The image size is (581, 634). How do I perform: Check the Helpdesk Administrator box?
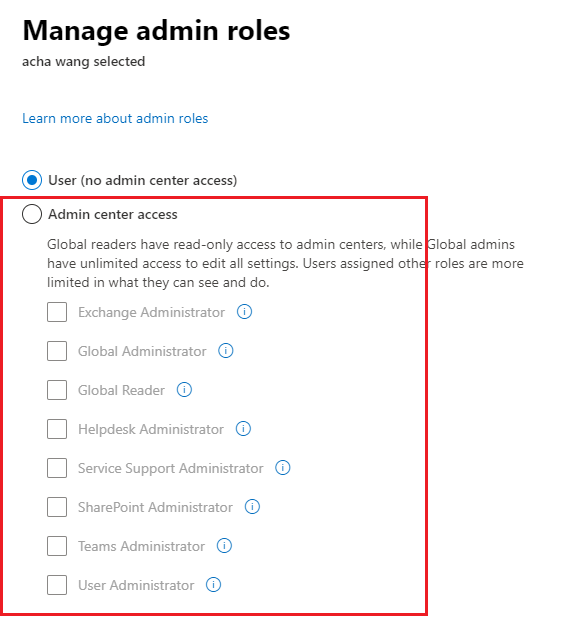pos(57,429)
